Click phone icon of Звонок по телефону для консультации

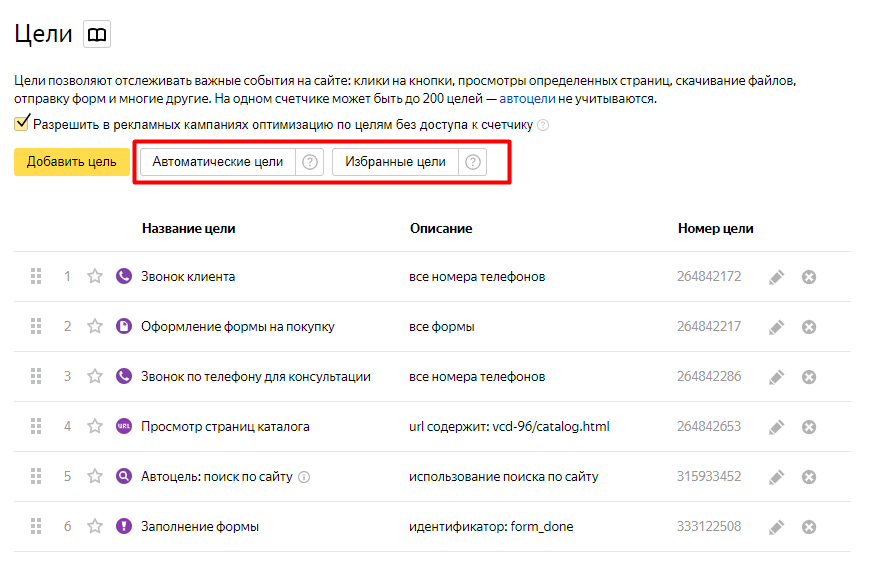[124, 376]
